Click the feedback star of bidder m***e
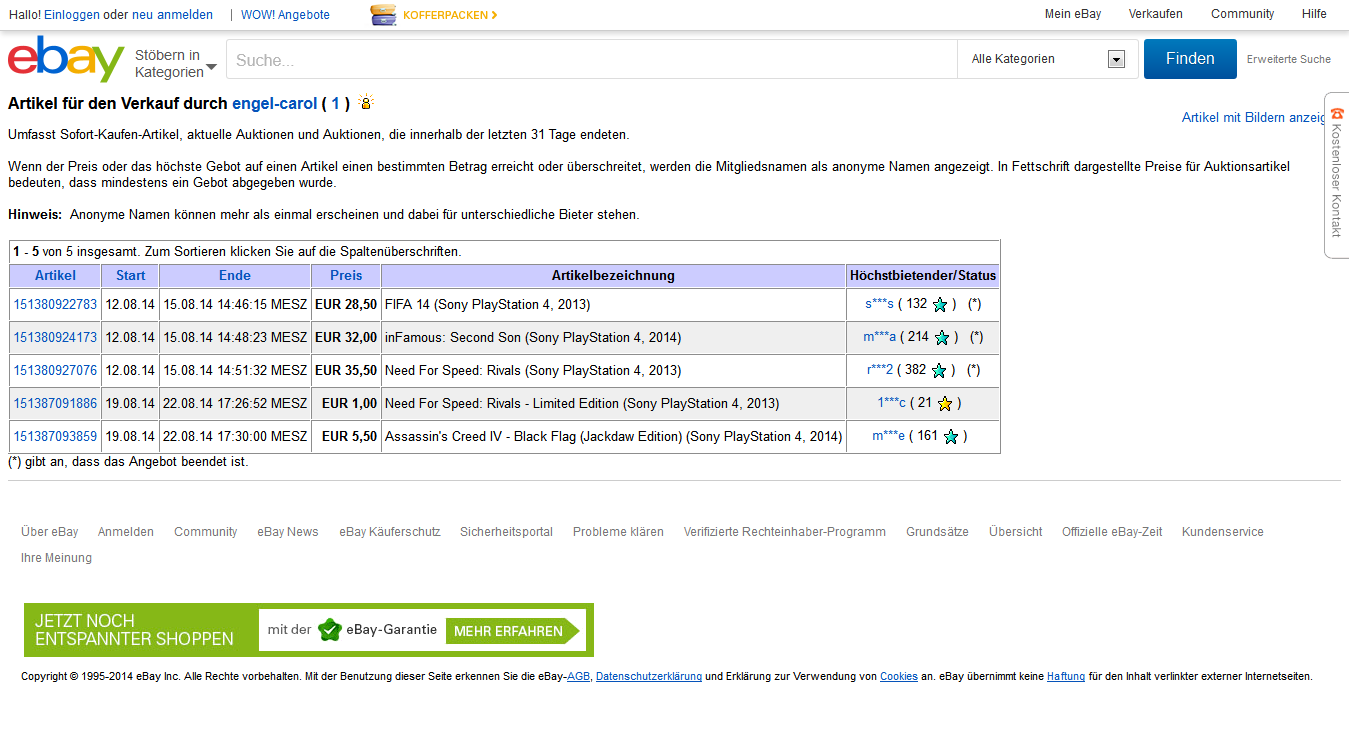Viewport: 1349px width, 735px height. click(951, 436)
